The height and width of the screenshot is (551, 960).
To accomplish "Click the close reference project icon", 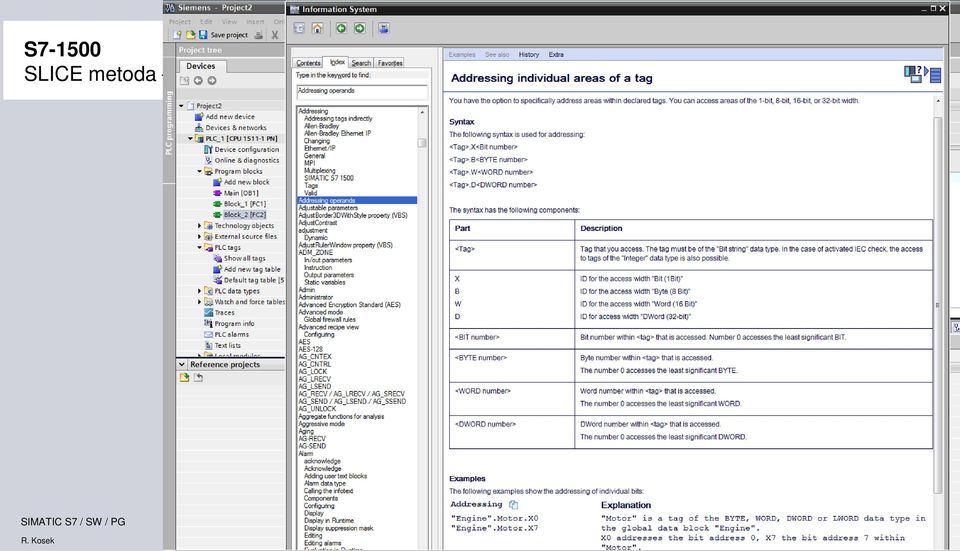I will (198, 378).
